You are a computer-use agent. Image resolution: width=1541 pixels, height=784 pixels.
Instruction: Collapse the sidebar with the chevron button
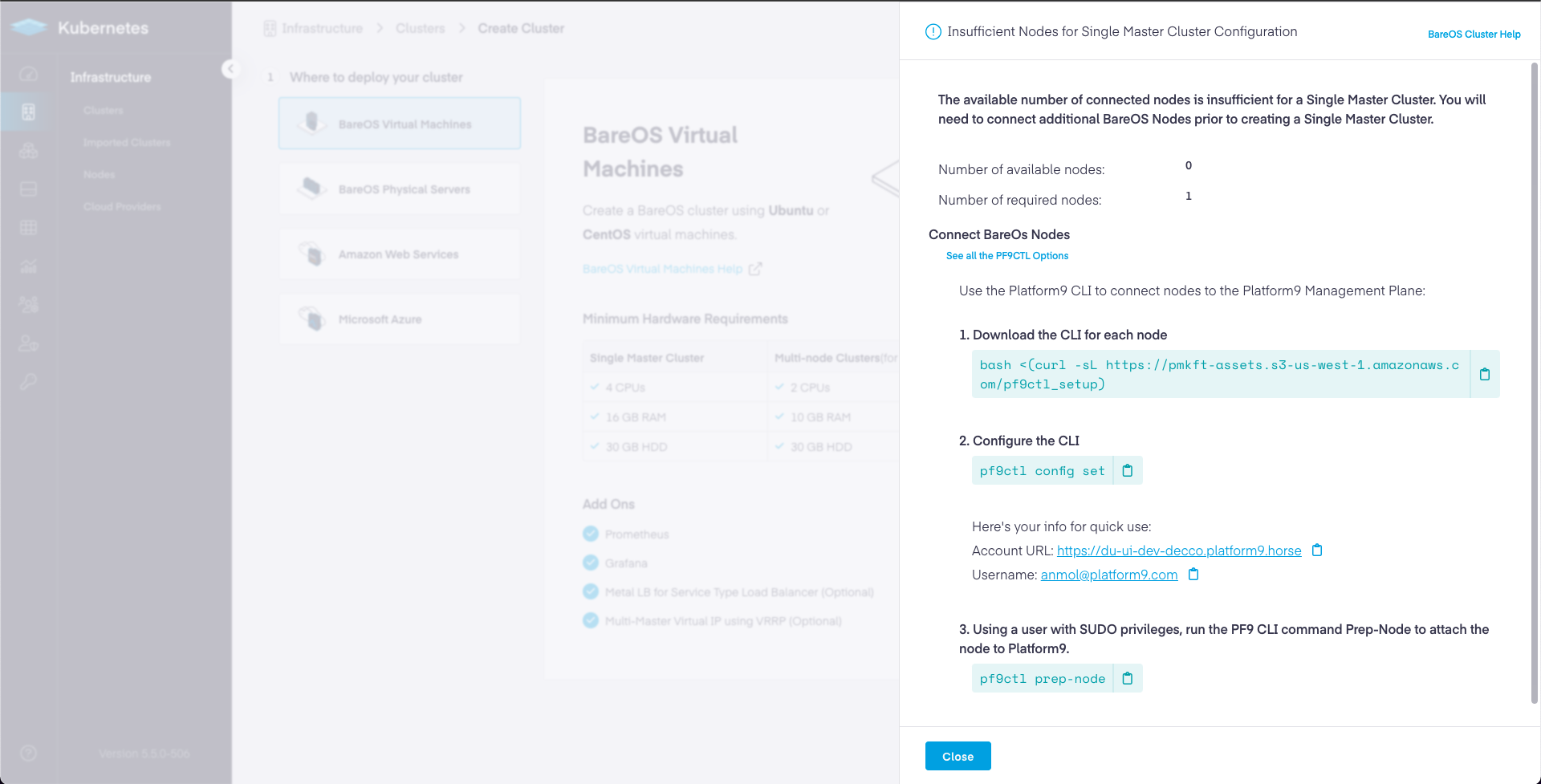point(230,69)
